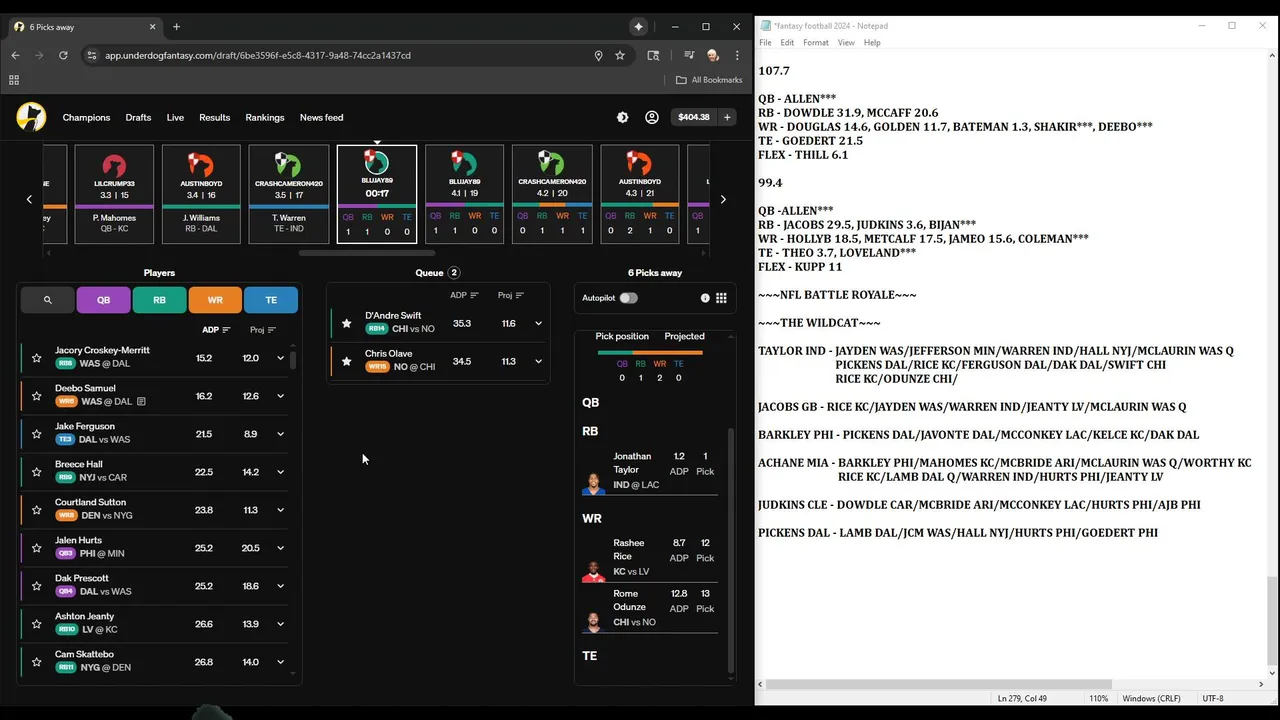Viewport: 1280px width, 720px height.
Task: Go to the Live nav item
Action: click(x=175, y=117)
